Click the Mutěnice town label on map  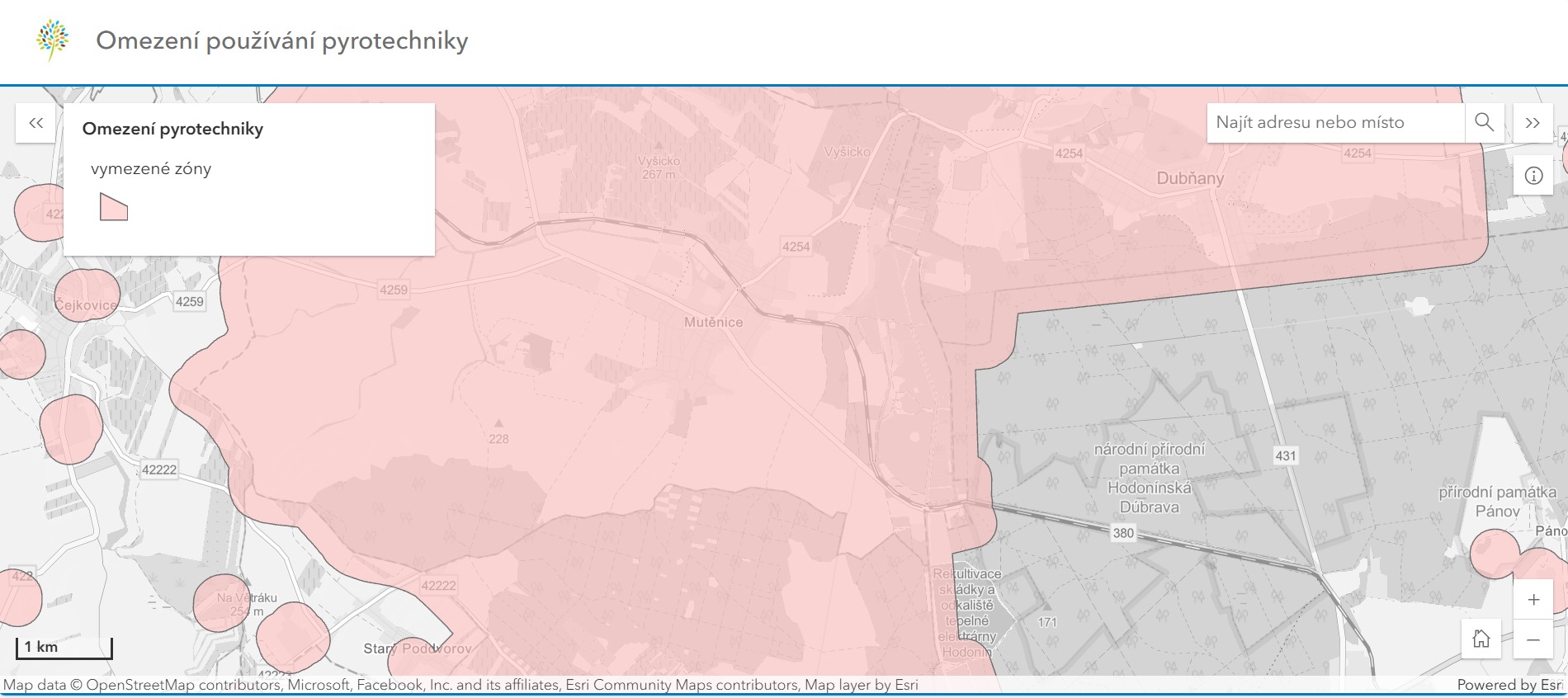pos(713,323)
